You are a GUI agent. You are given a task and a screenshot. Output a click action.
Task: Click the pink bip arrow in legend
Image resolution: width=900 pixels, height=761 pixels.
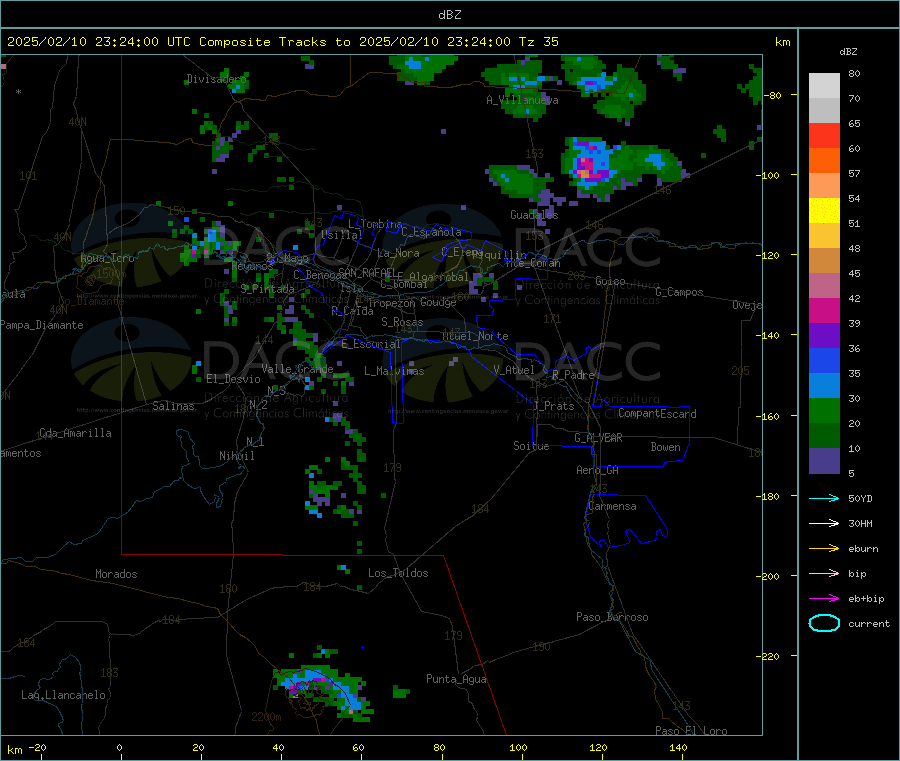[824, 573]
